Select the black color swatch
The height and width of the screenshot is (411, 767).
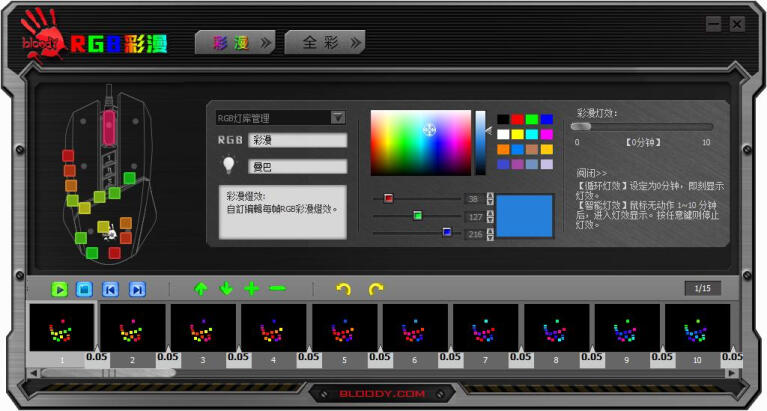click(x=503, y=119)
